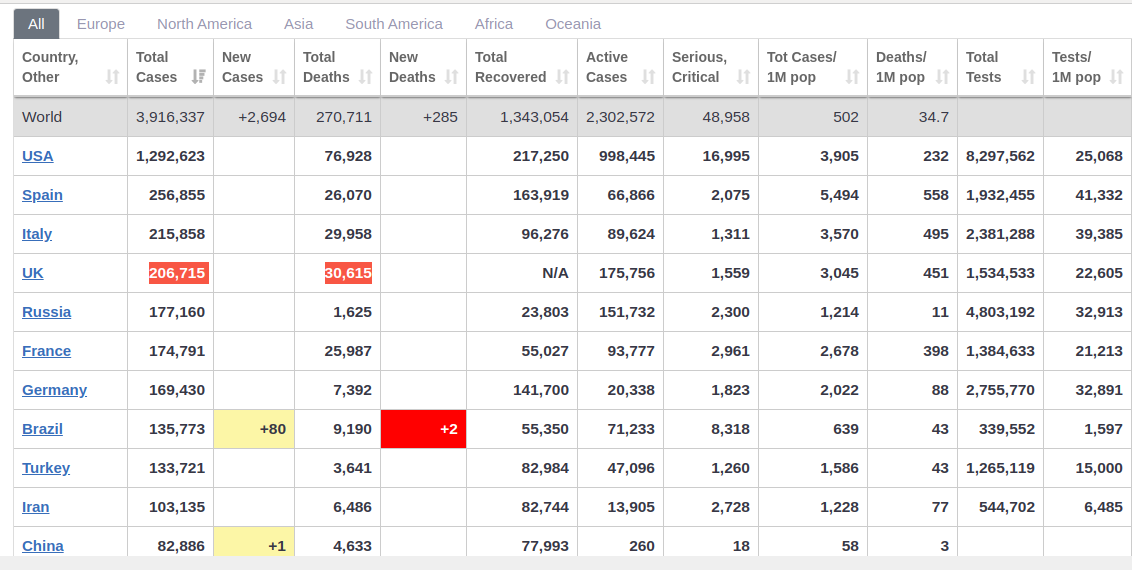The height and width of the screenshot is (570, 1132).
Task: Click the Deaths/1M pop sort icon
Action: (x=942, y=76)
